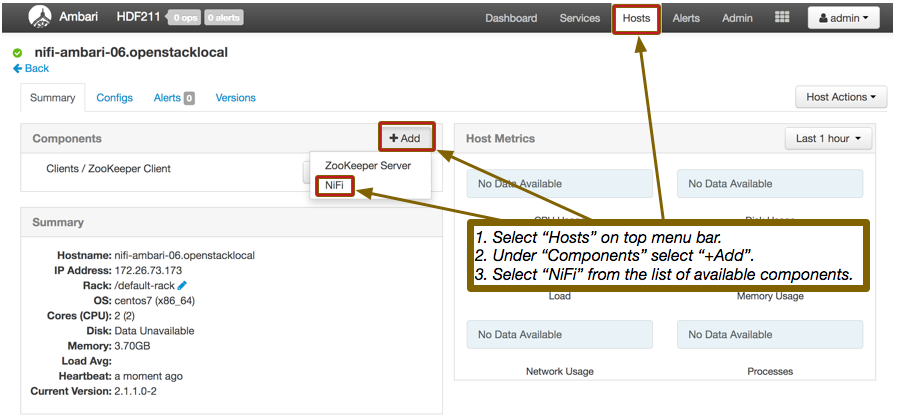
Task: Open the apps grid view icon
Action: pyautogui.click(x=782, y=18)
